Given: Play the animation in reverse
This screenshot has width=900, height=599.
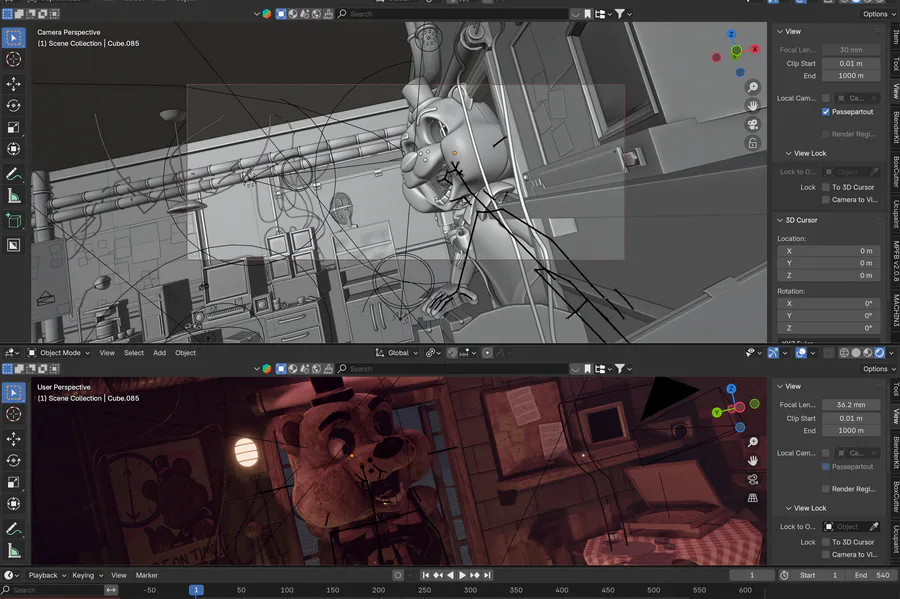Looking at the screenshot, I should point(450,575).
